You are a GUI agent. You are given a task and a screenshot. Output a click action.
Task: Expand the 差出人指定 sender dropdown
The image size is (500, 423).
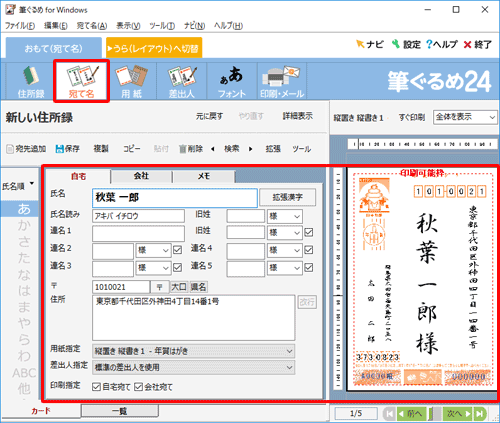(193, 367)
